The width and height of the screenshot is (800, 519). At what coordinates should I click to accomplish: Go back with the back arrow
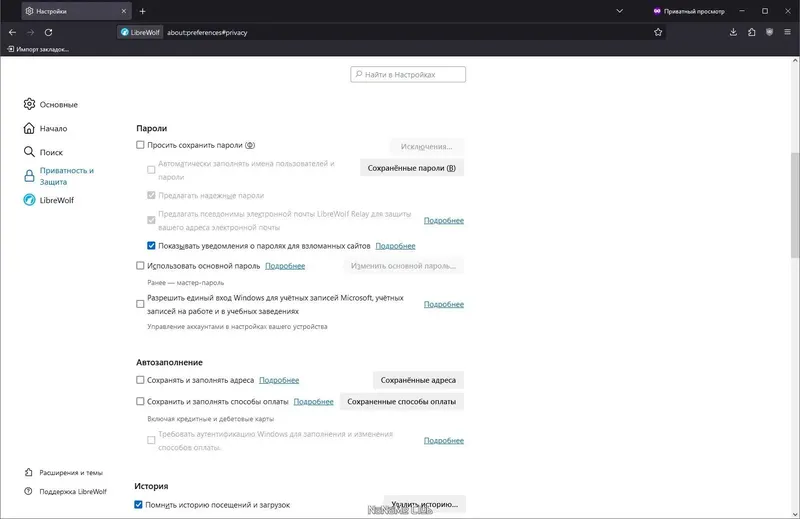click(13, 32)
